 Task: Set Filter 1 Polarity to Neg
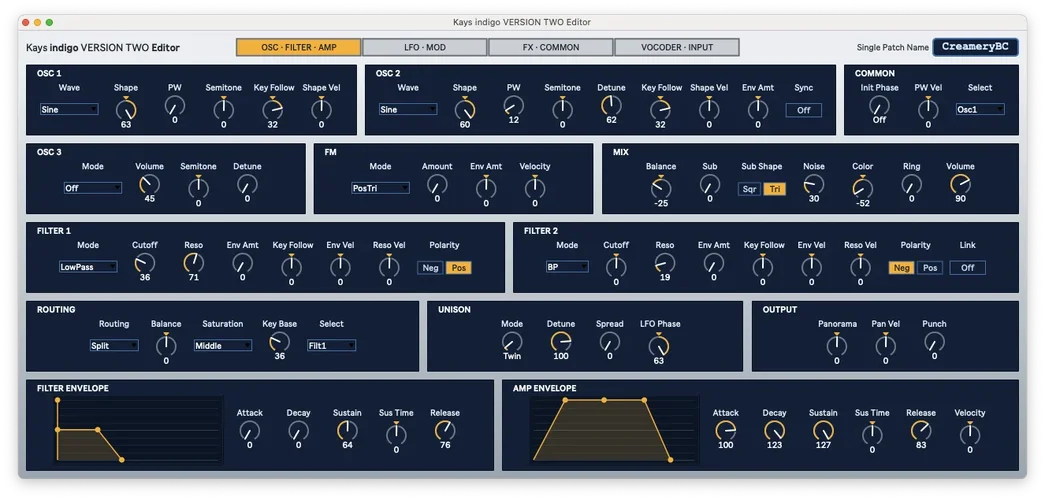pos(430,268)
